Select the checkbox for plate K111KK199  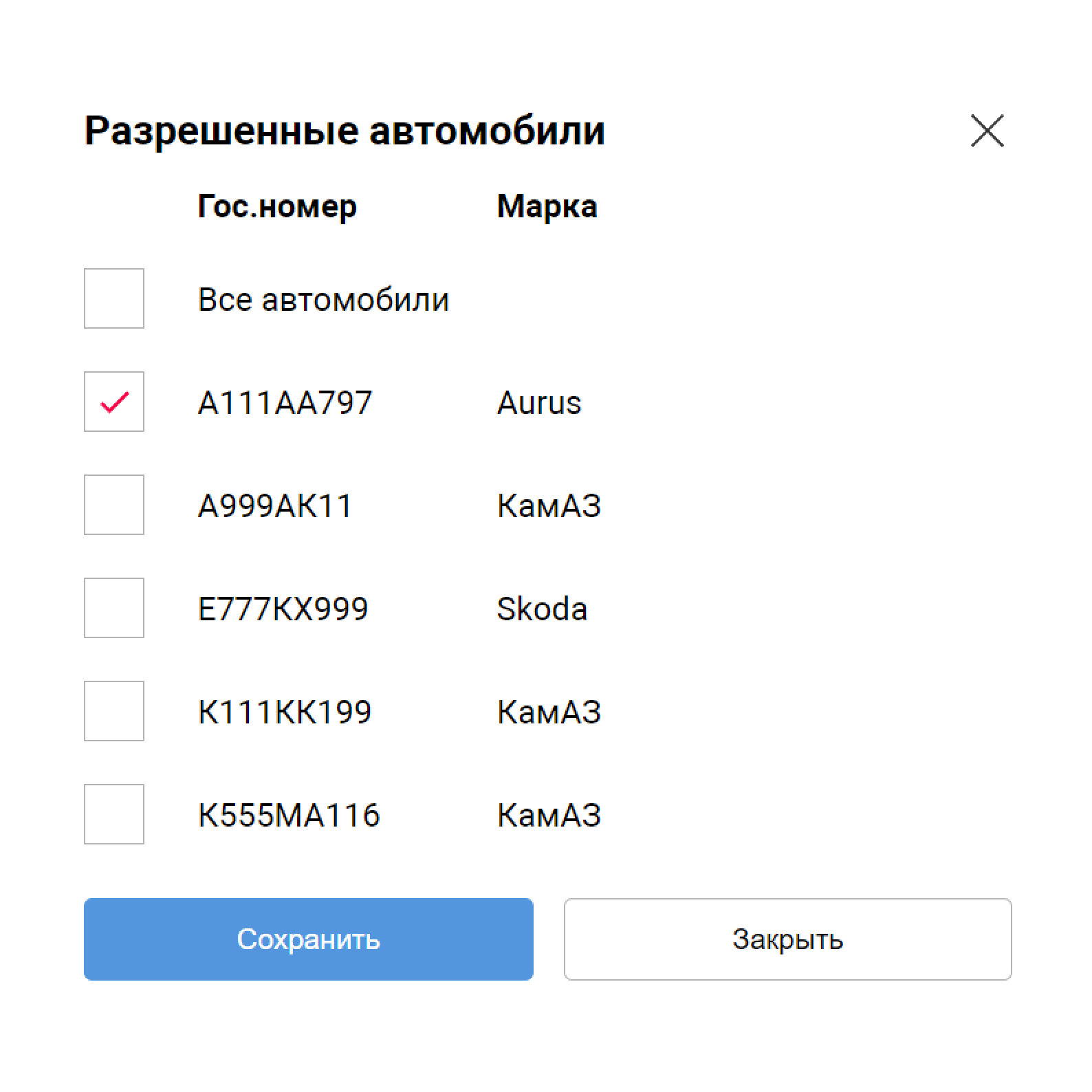coord(114,711)
